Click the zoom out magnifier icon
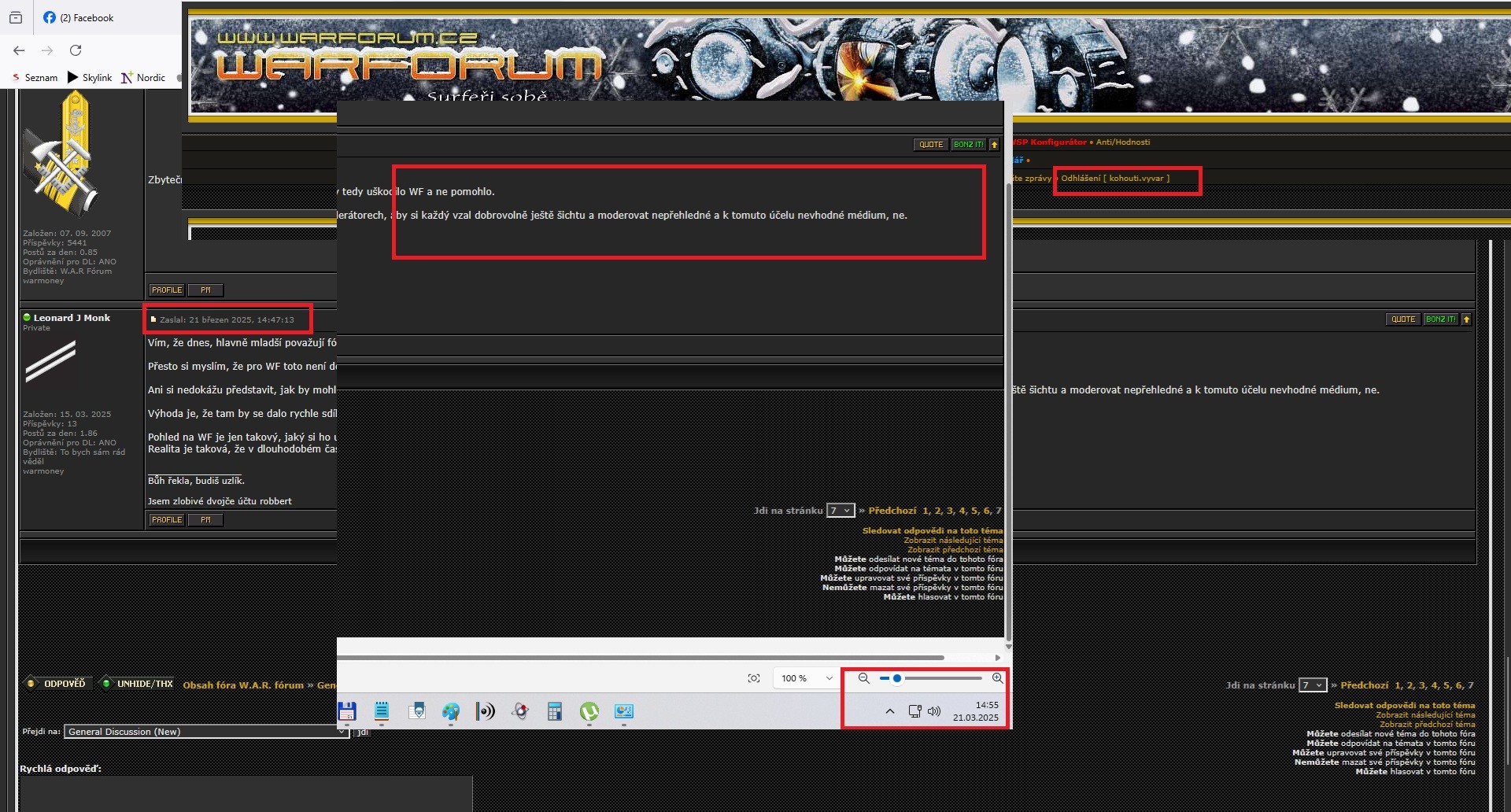The width and height of the screenshot is (1511, 812). tap(863, 678)
